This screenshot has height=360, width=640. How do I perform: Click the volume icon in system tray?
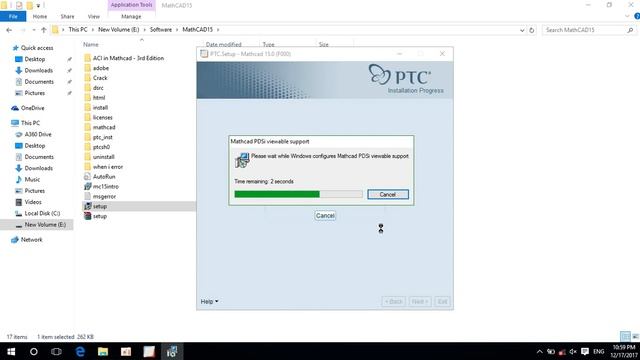click(x=573, y=351)
